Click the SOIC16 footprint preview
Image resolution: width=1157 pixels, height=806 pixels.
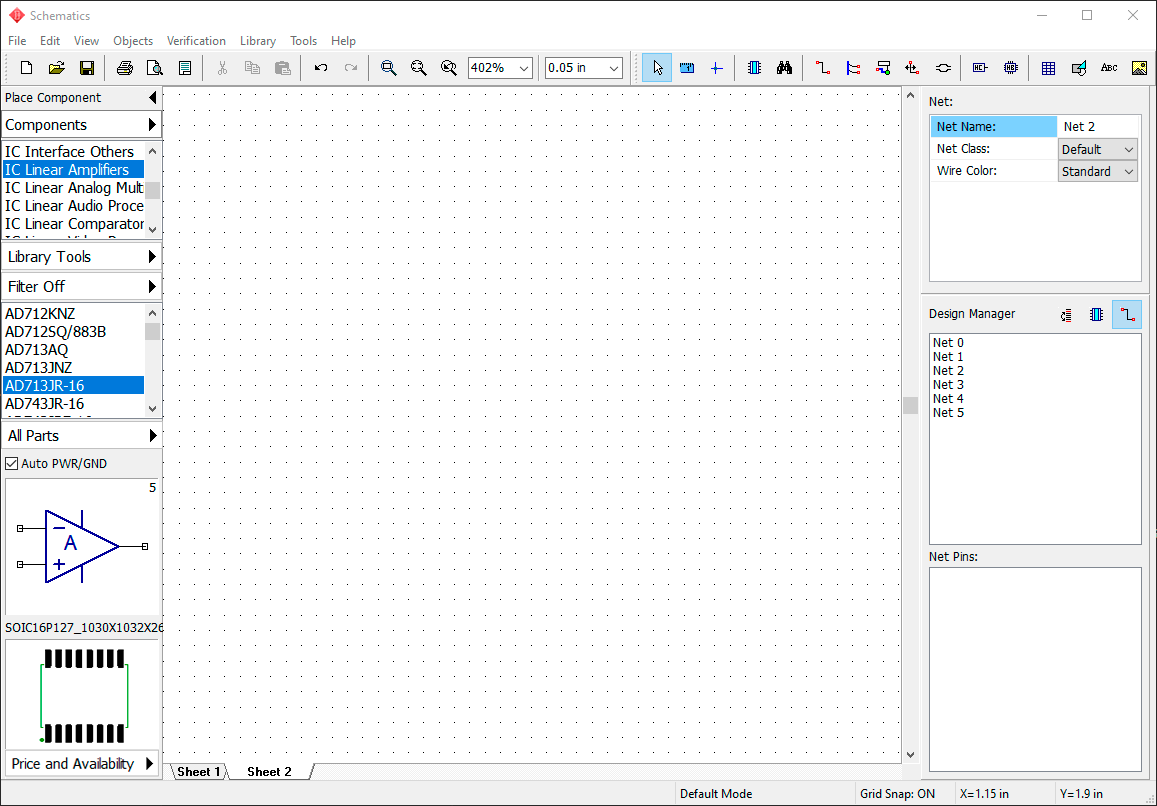click(x=82, y=695)
